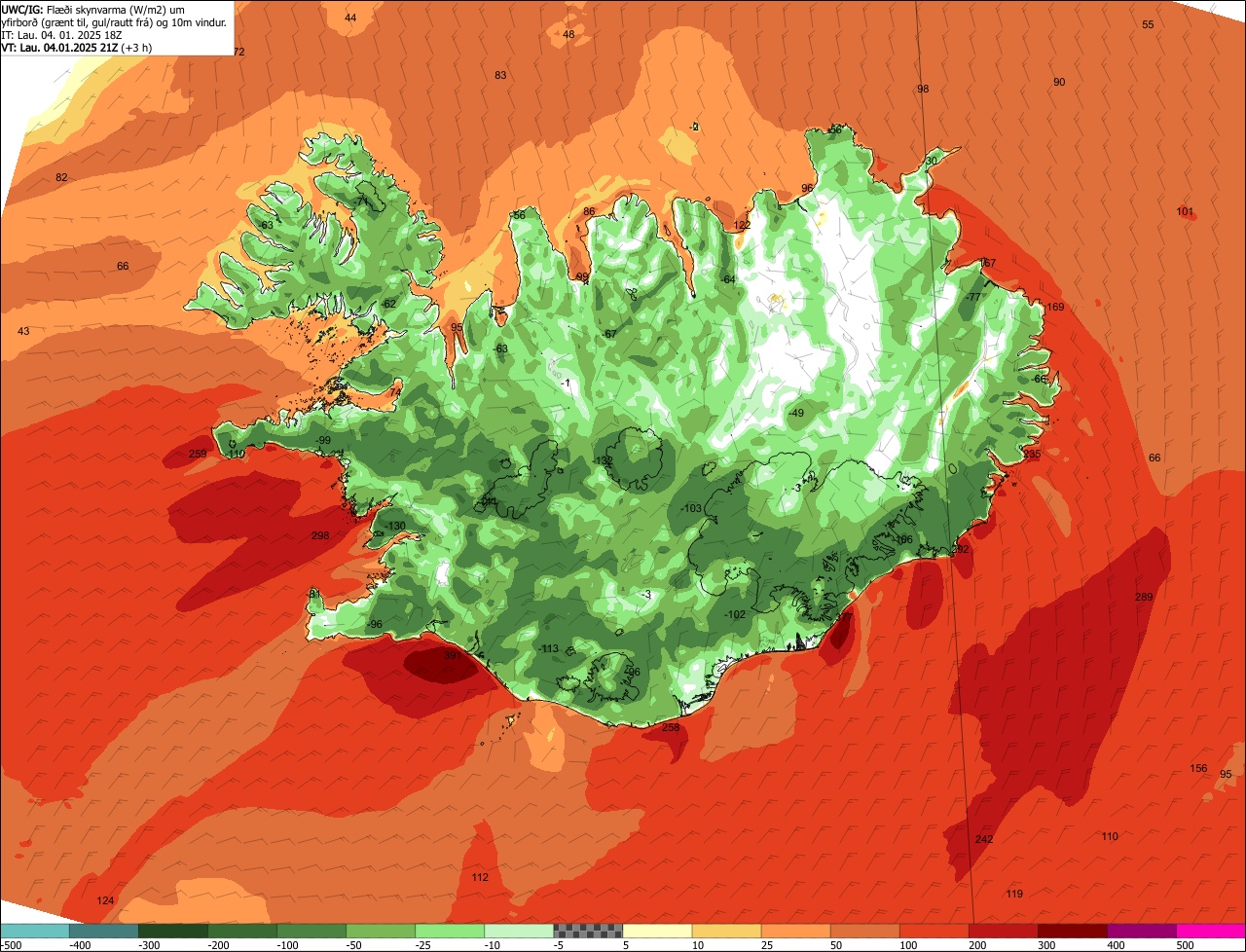This screenshot has width=1246, height=952.
Task: Click the peak value 391 off southwest coast
Action: (x=452, y=656)
